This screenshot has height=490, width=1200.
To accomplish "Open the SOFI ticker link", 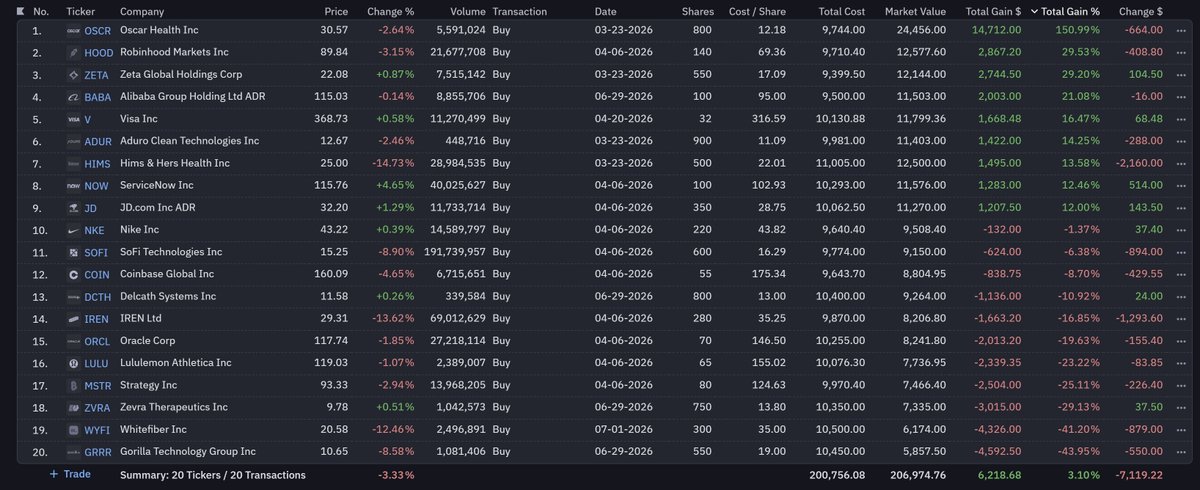I will coord(97,252).
